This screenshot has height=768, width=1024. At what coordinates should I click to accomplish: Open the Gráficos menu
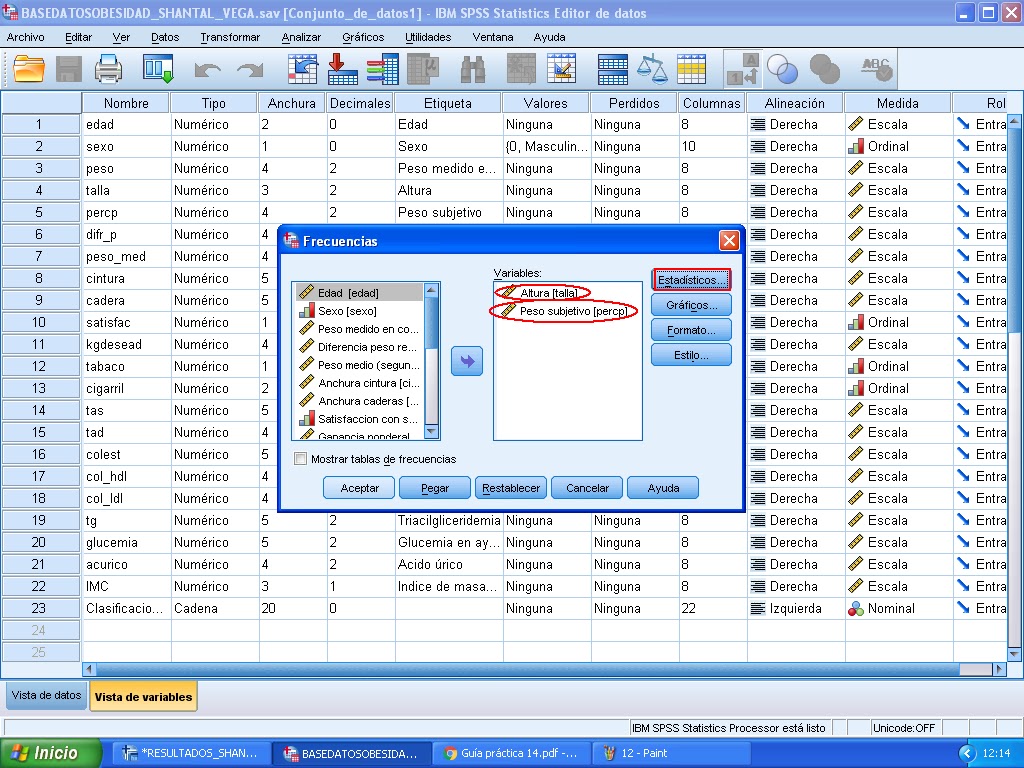[363, 37]
